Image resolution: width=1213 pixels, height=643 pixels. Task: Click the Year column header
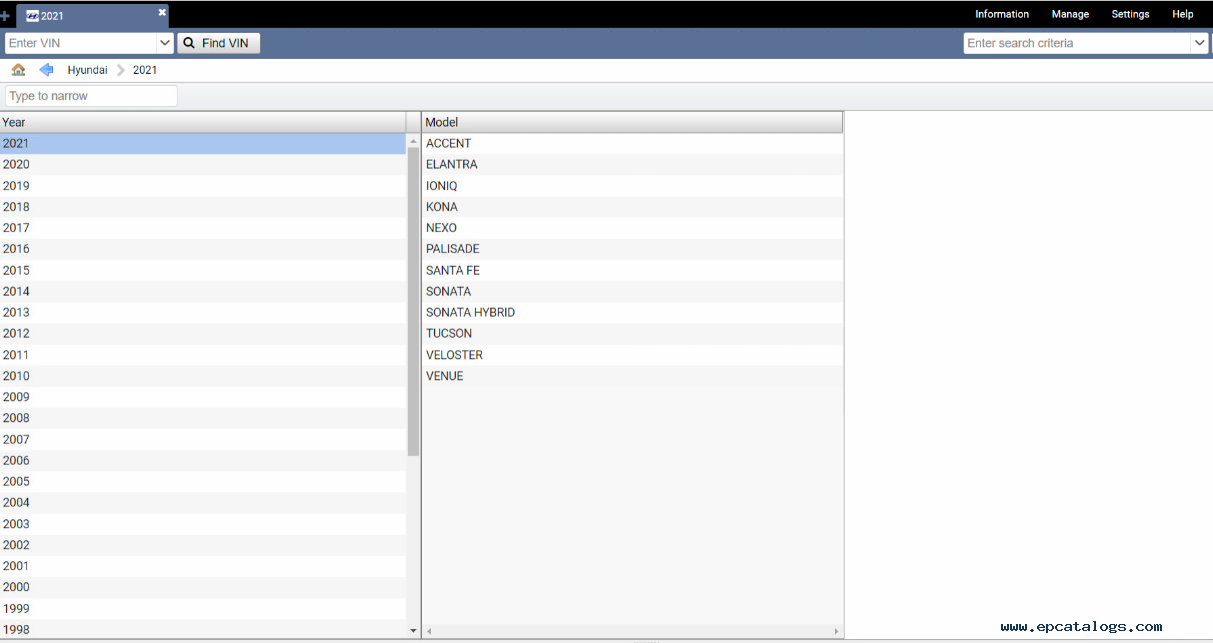click(x=203, y=122)
